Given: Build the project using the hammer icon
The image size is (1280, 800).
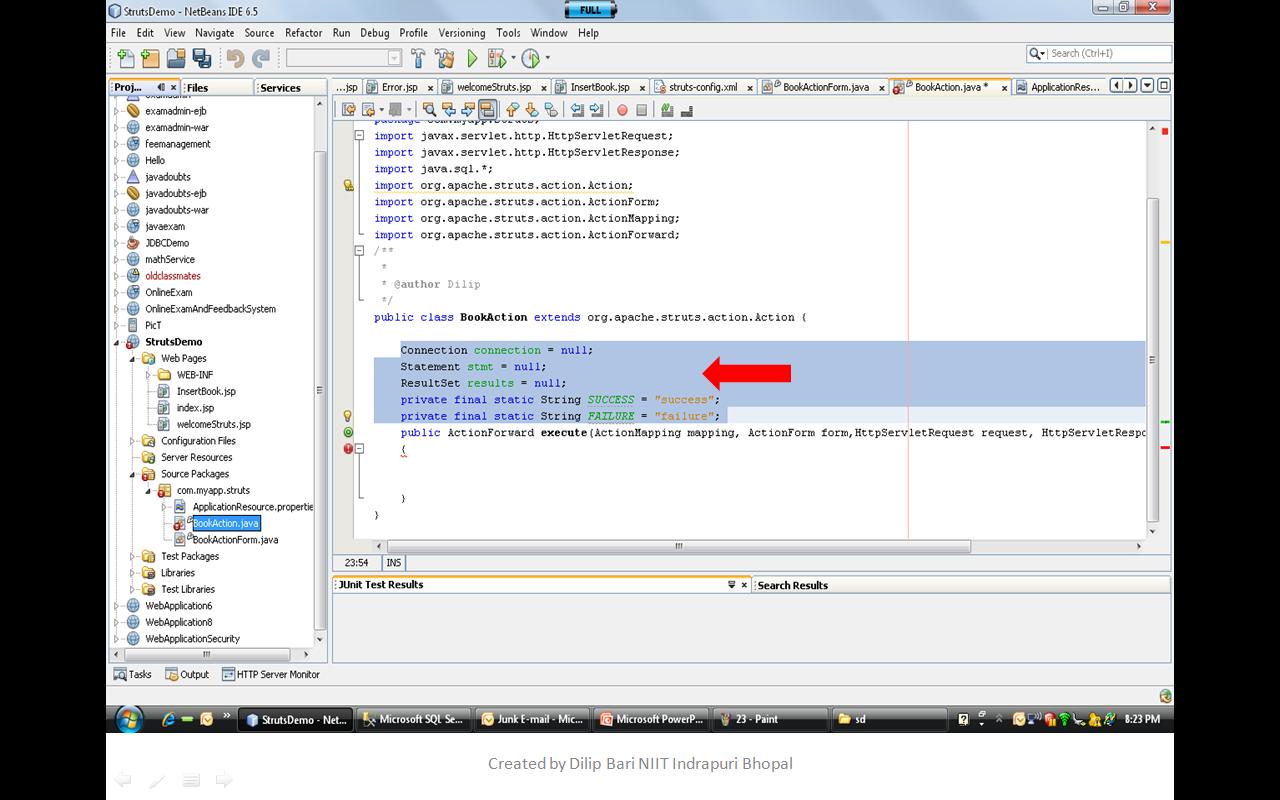Looking at the screenshot, I should pos(418,57).
